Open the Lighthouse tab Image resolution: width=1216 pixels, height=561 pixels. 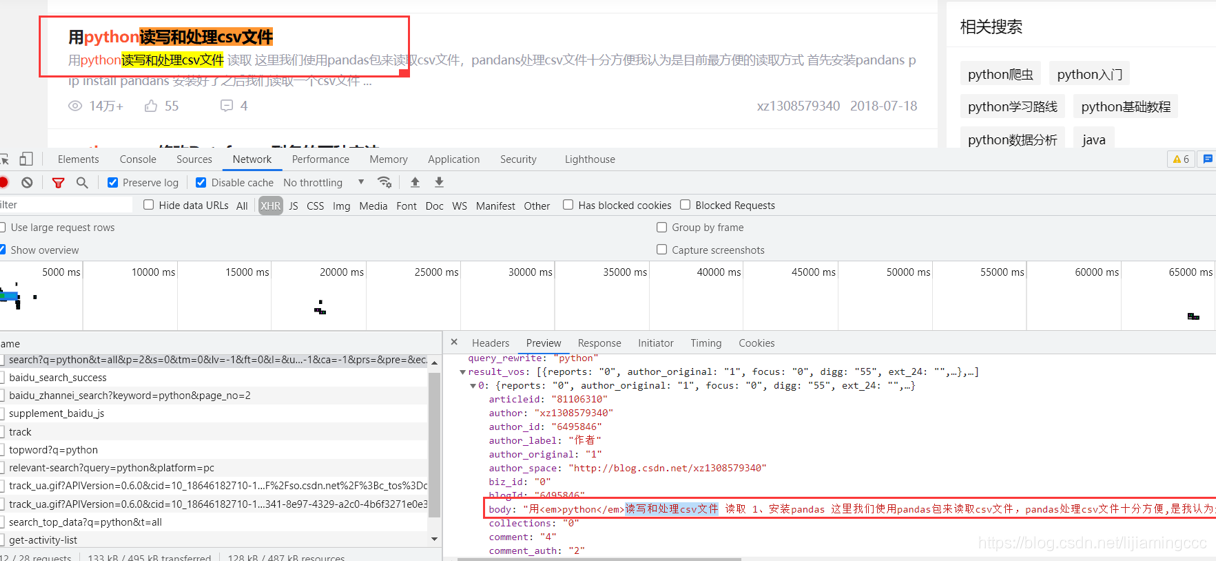(x=590, y=159)
